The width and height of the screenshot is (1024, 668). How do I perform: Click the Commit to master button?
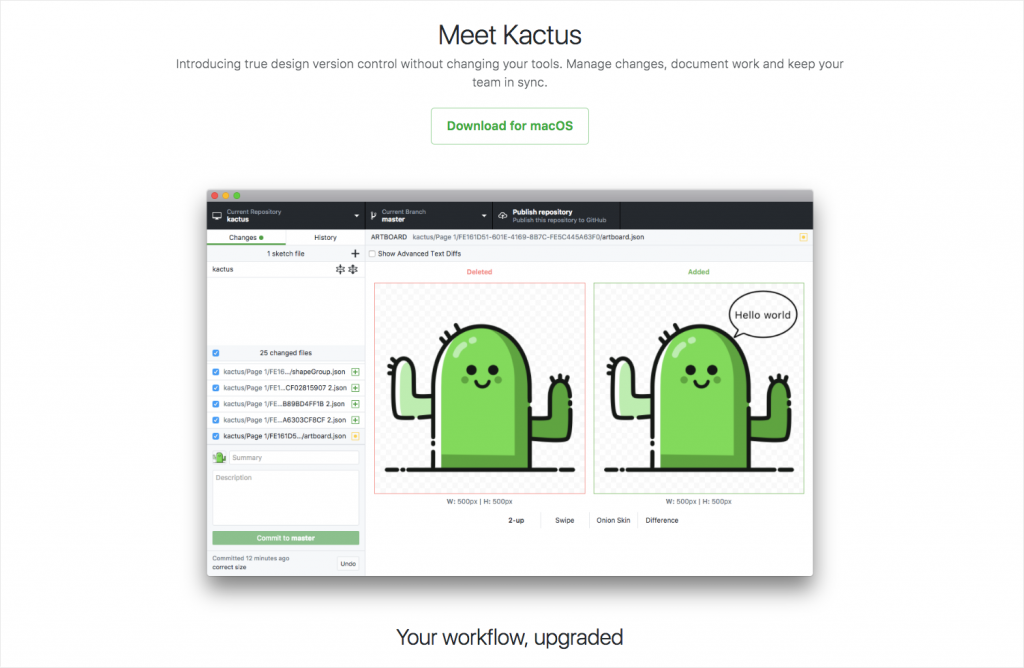[285, 538]
